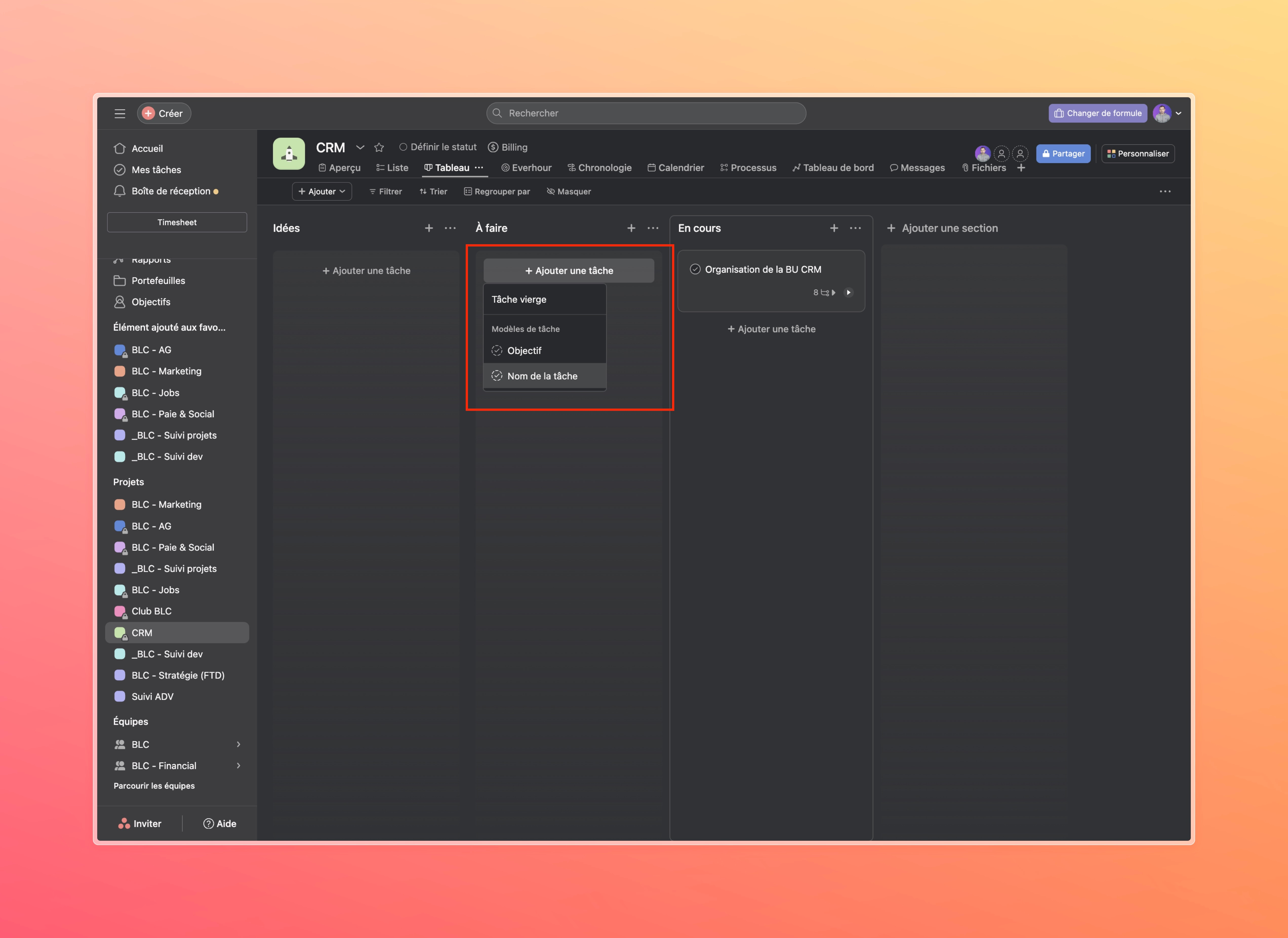Click Changer de formule button
Image resolution: width=1288 pixels, height=938 pixels.
pyautogui.click(x=1097, y=113)
